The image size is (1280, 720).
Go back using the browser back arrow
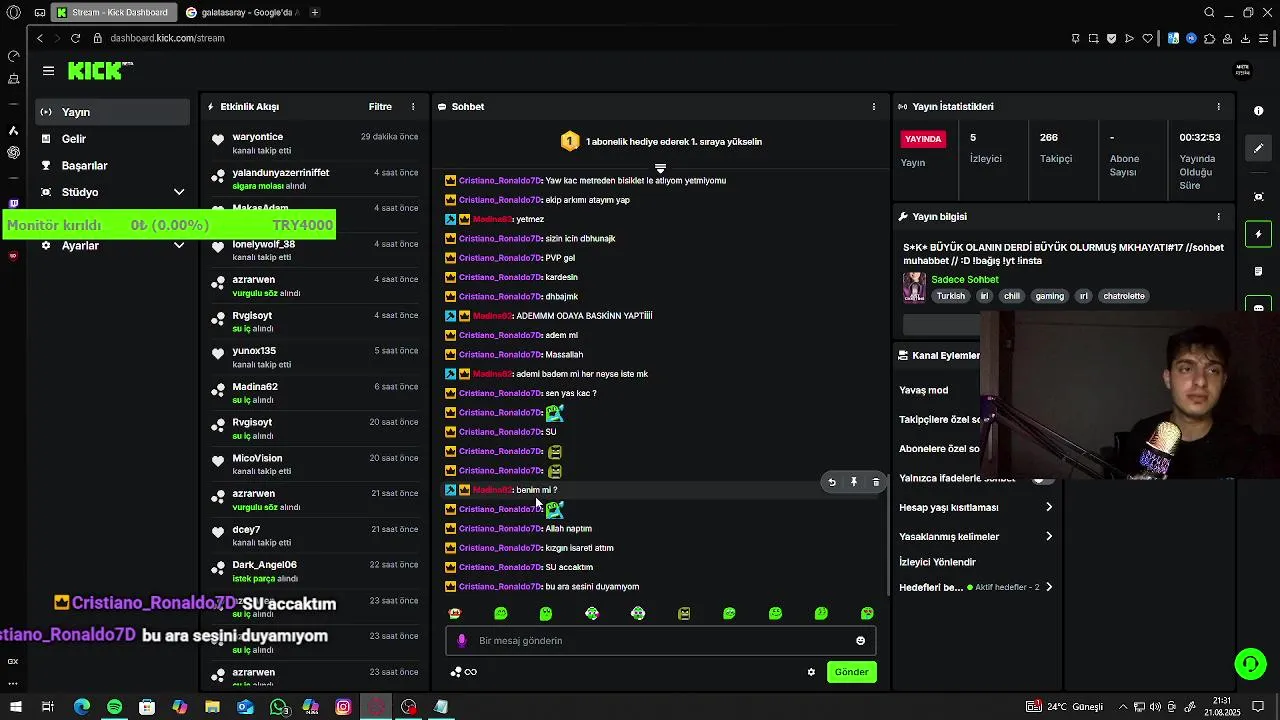tap(39, 38)
